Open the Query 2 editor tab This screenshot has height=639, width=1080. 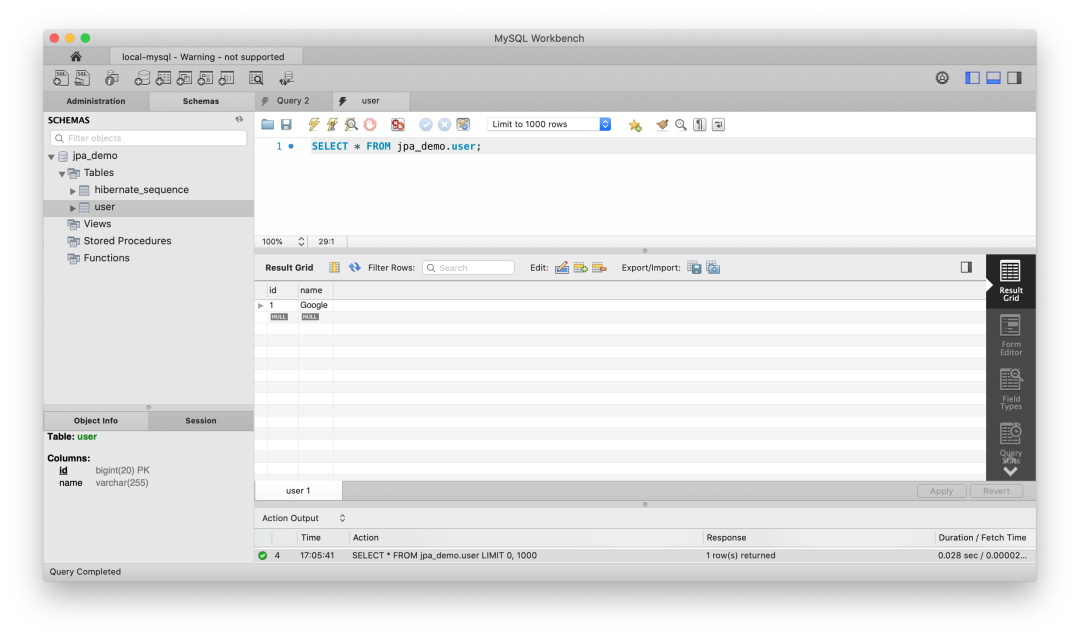[x=293, y=101]
